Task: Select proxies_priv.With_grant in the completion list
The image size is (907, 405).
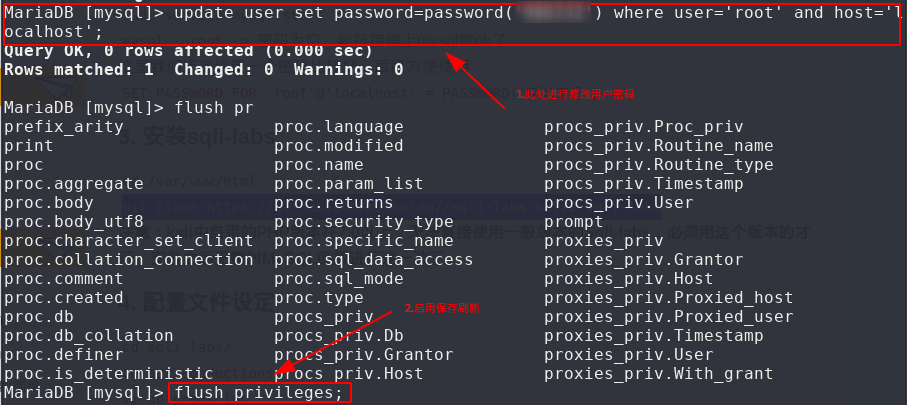Action: (658, 374)
